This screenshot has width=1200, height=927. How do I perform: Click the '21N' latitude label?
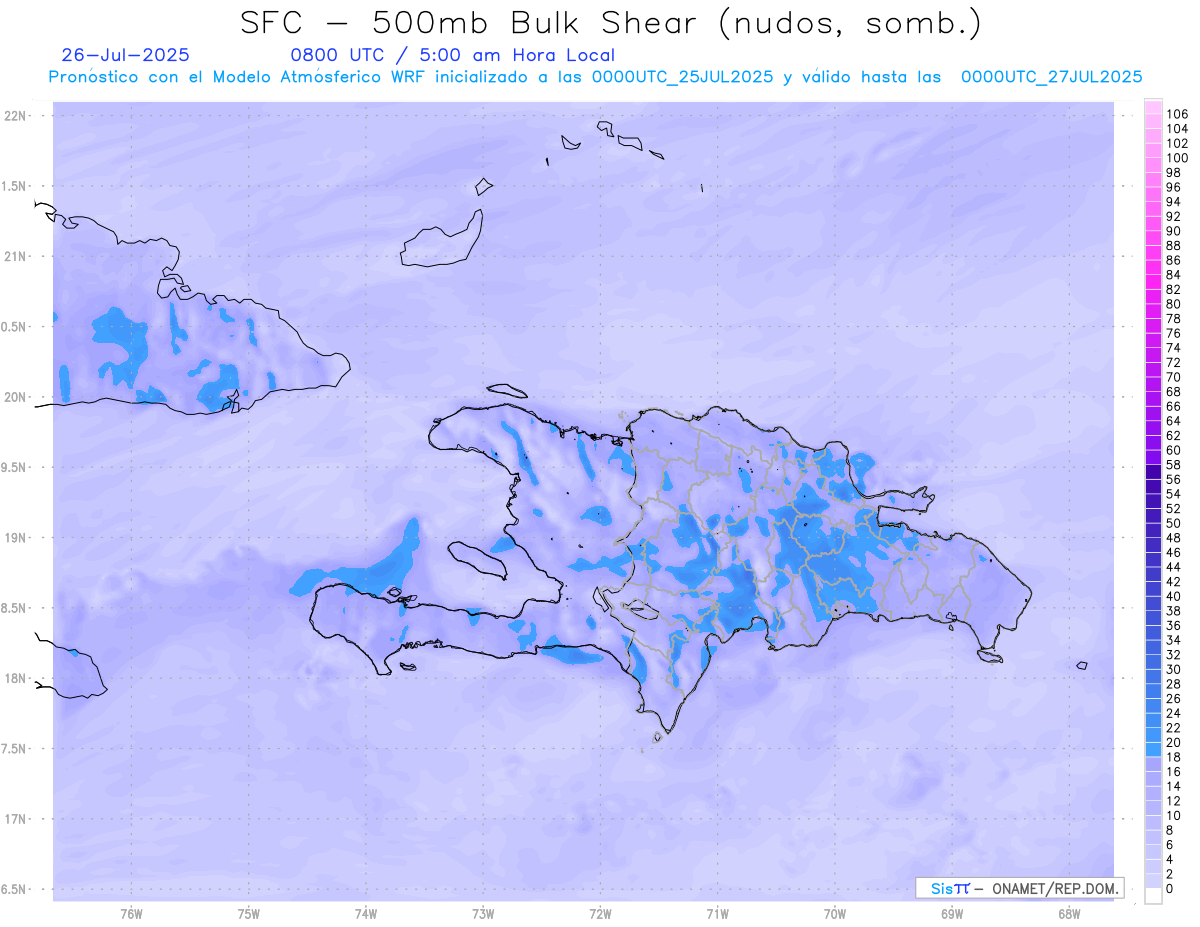[16, 257]
